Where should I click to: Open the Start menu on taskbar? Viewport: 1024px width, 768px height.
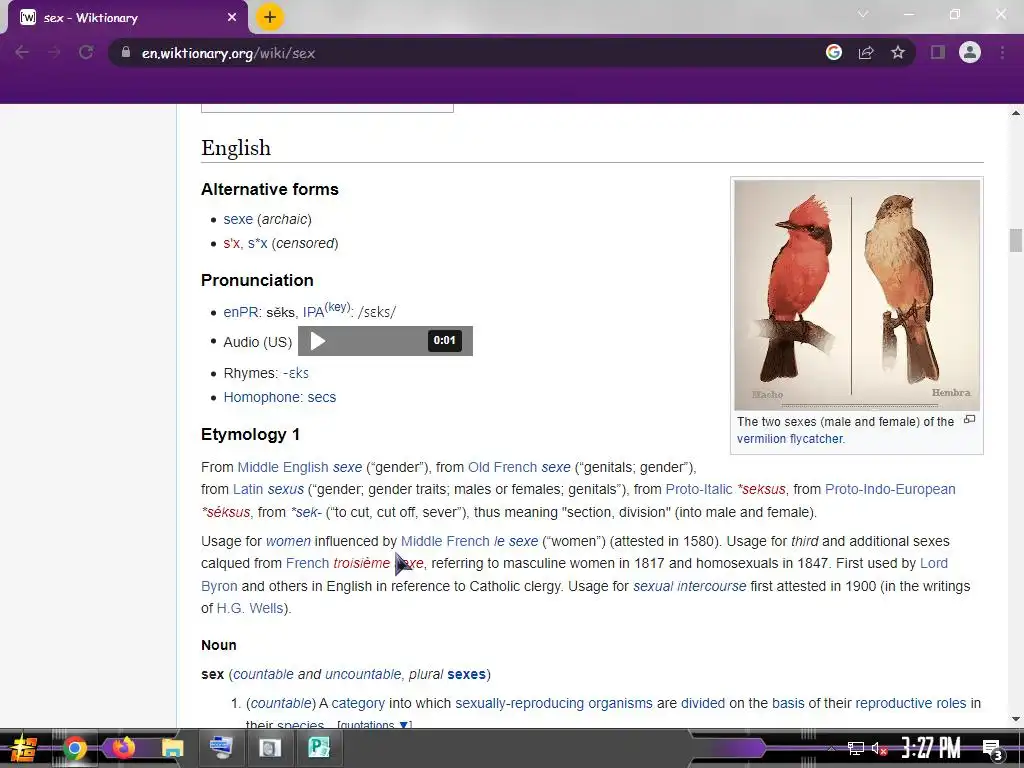click(x=24, y=748)
